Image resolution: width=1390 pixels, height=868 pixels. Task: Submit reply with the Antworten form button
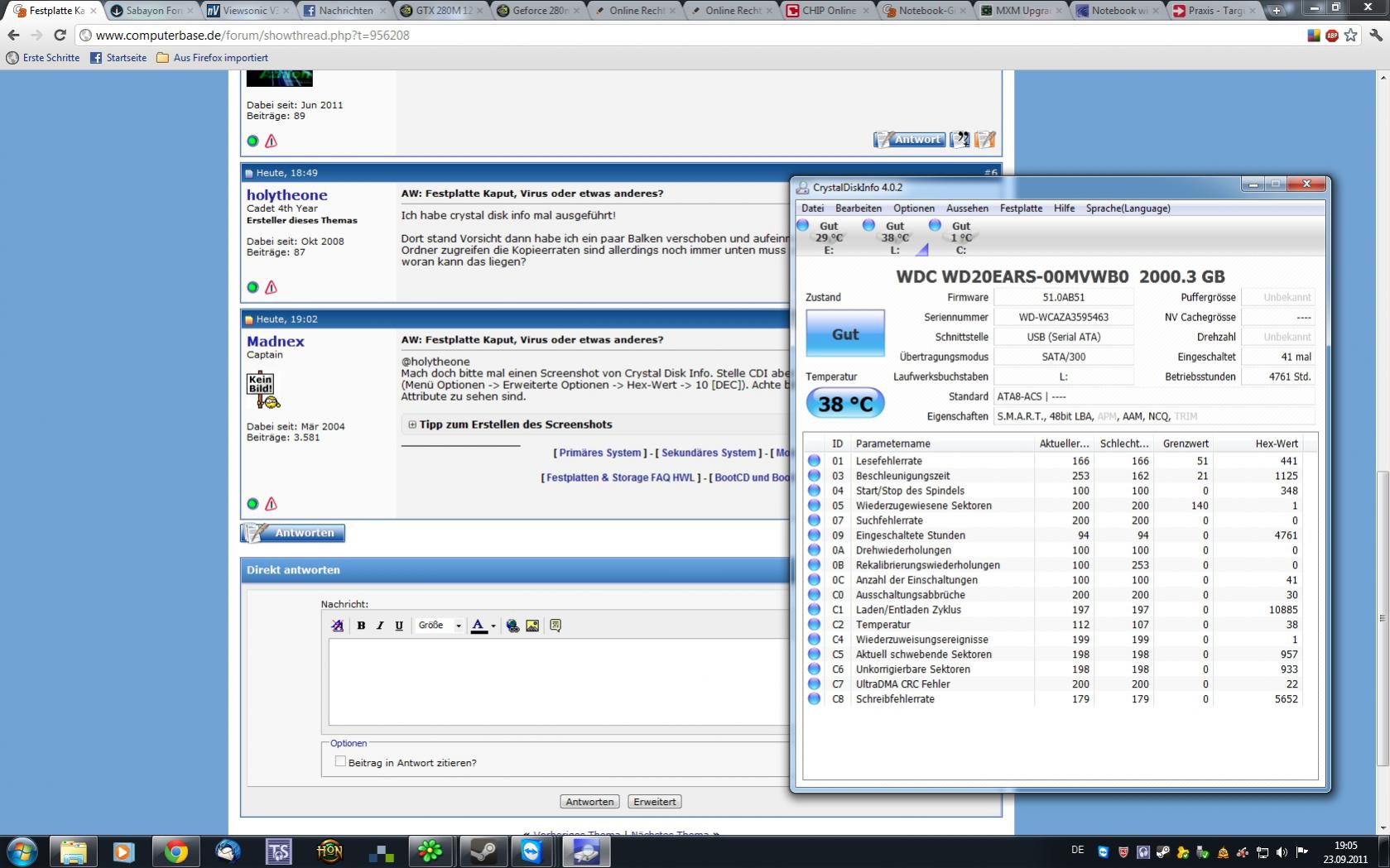click(589, 802)
